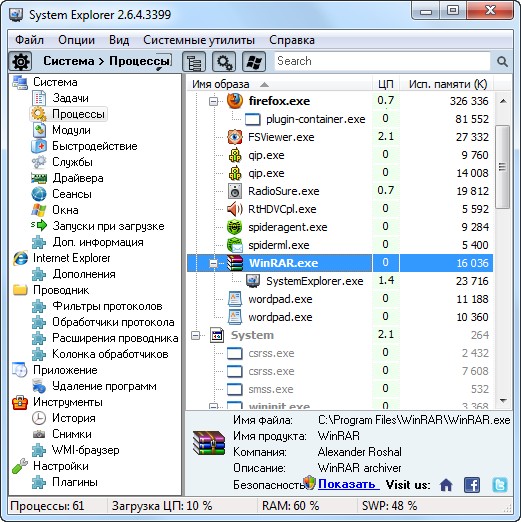The height and width of the screenshot is (522, 521).
Task: Click the Процессы gear icon in the sidebar
Action: point(39,114)
